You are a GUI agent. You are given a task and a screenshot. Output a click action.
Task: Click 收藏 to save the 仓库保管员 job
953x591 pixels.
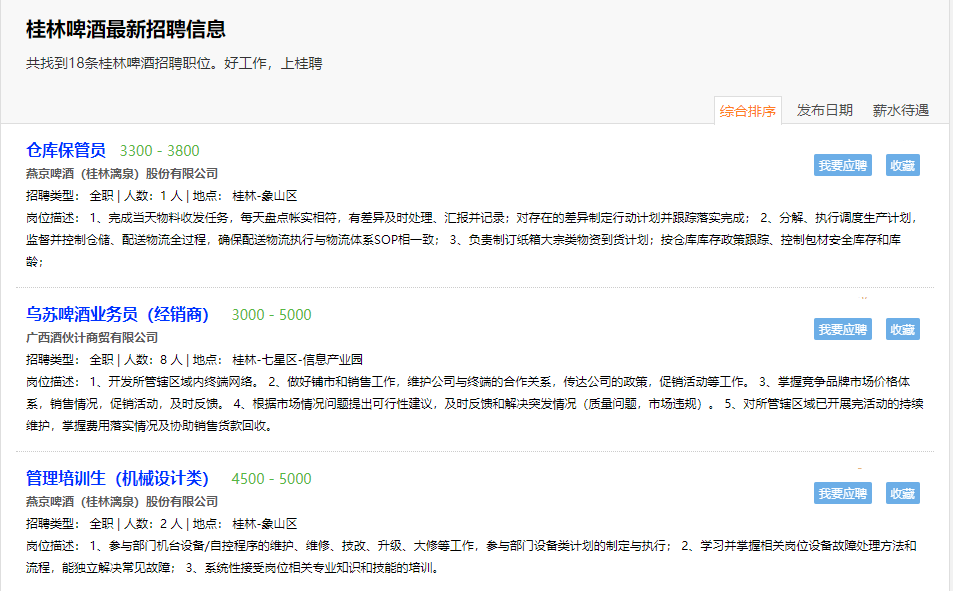(x=902, y=166)
